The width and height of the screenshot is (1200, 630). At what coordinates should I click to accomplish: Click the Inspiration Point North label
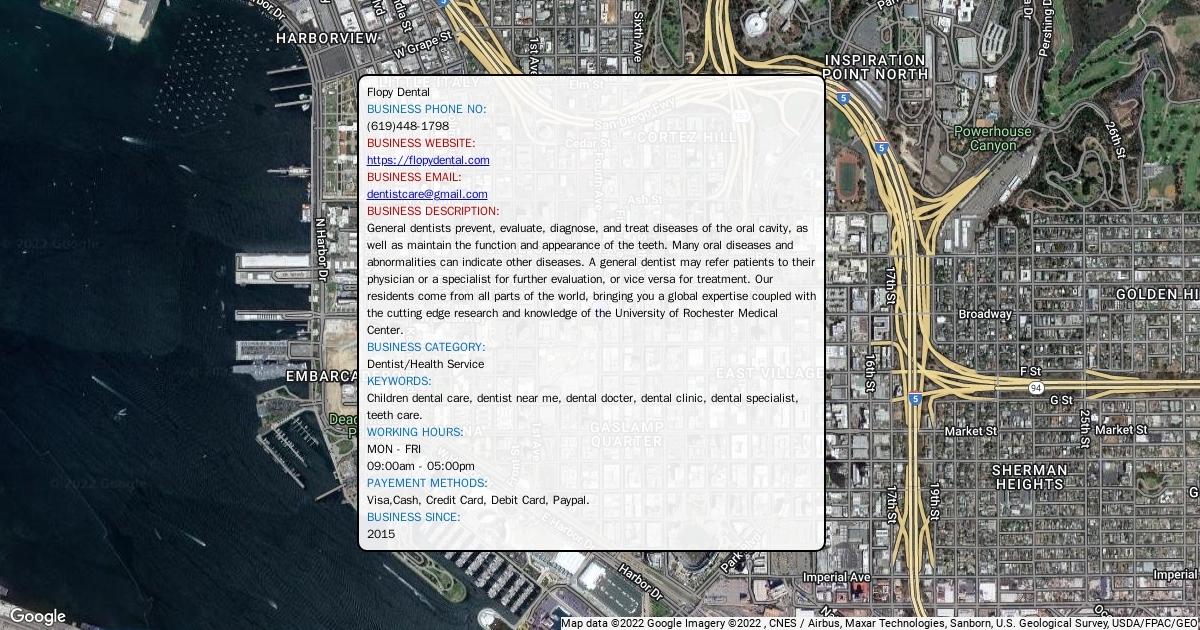click(x=875, y=67)
